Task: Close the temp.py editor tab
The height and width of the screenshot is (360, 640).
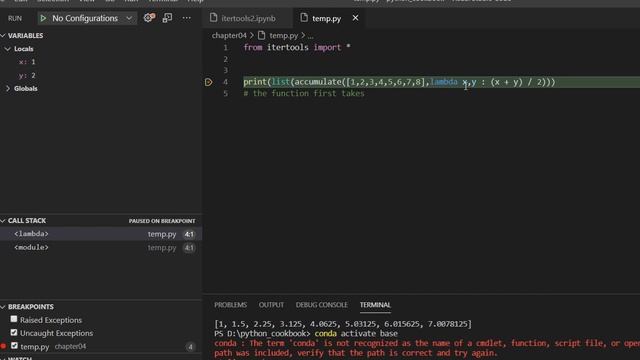Action: 356,18
